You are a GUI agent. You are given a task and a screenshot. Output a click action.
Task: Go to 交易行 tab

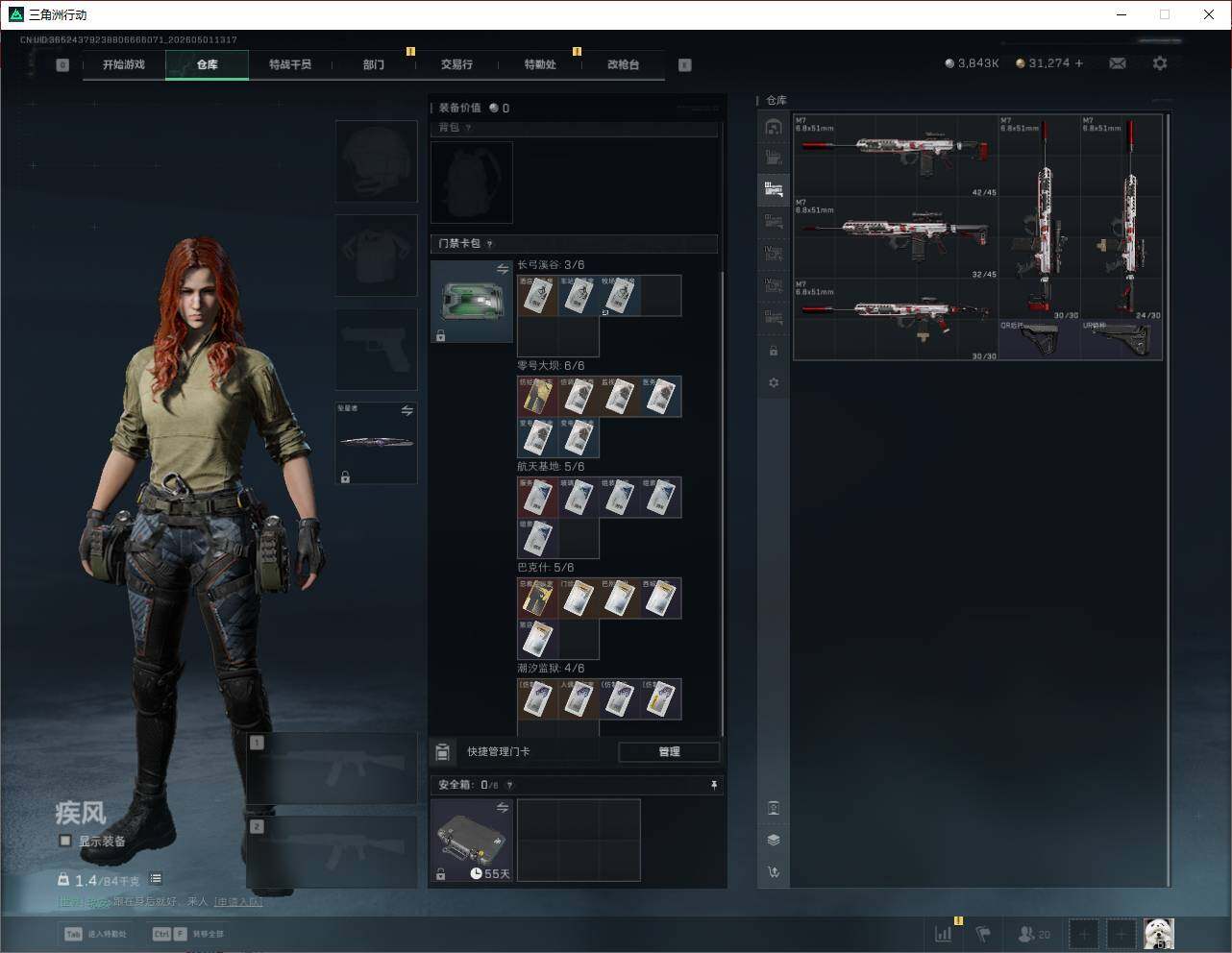coord(456,64)
